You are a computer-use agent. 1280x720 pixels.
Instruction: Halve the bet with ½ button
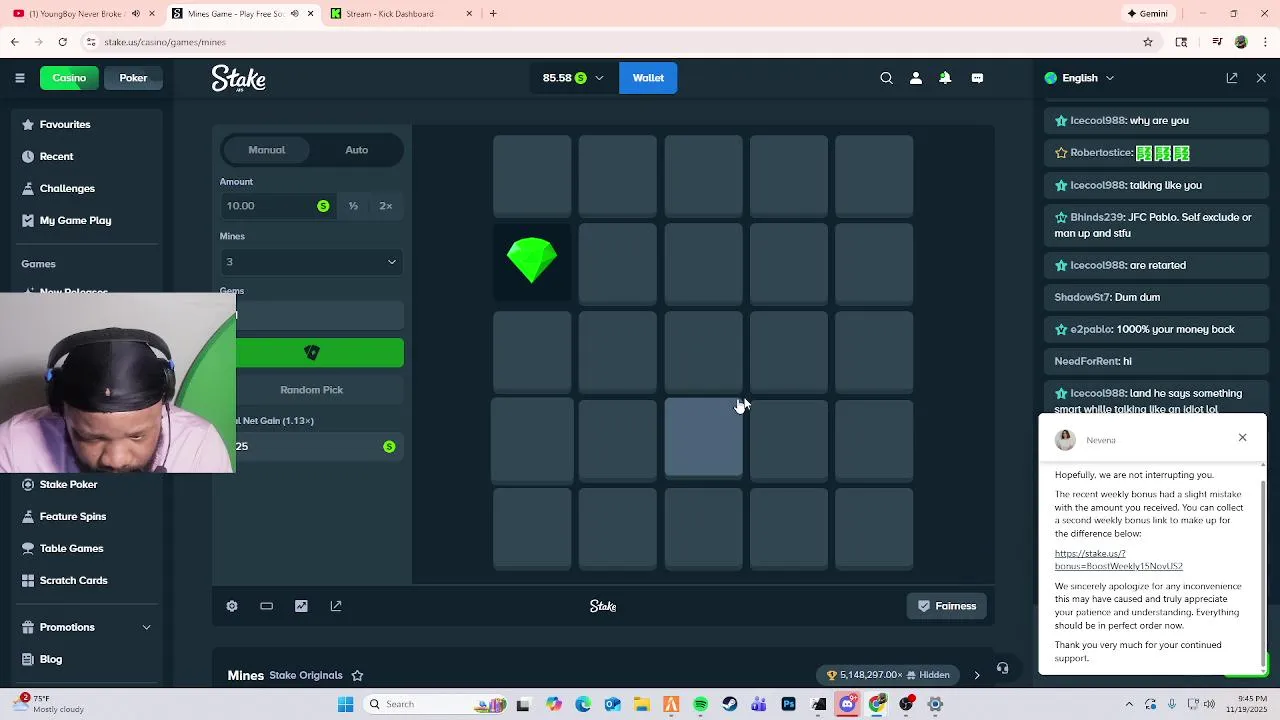click(353, 206)
